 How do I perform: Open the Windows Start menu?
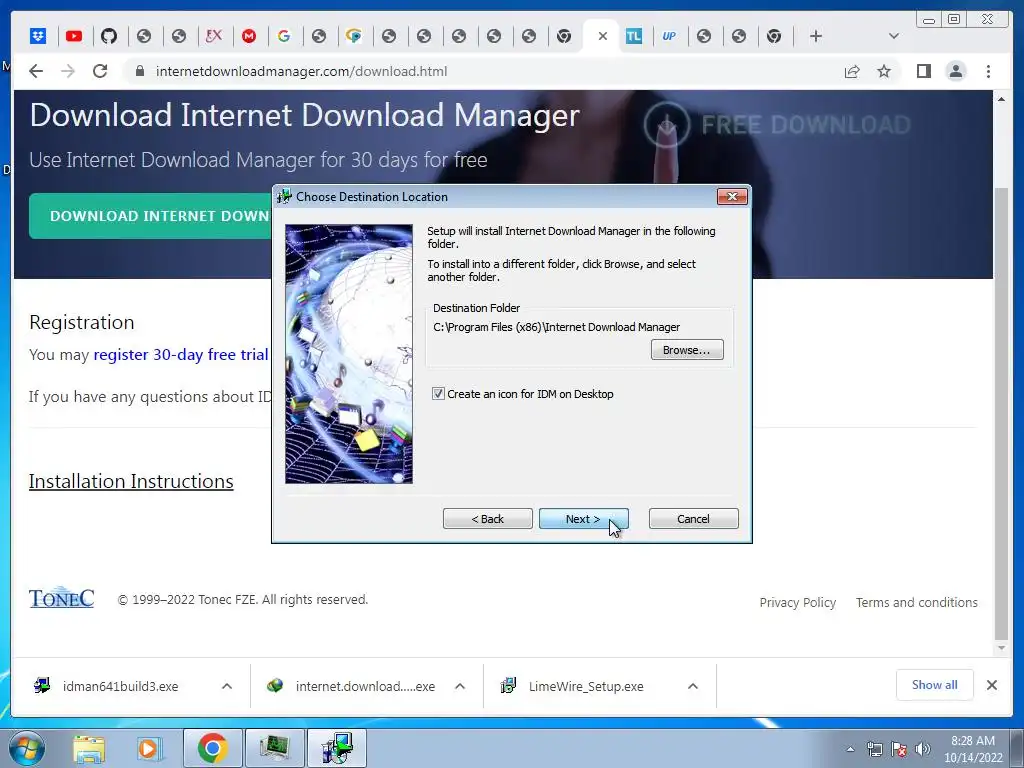[x=27, y=748]
